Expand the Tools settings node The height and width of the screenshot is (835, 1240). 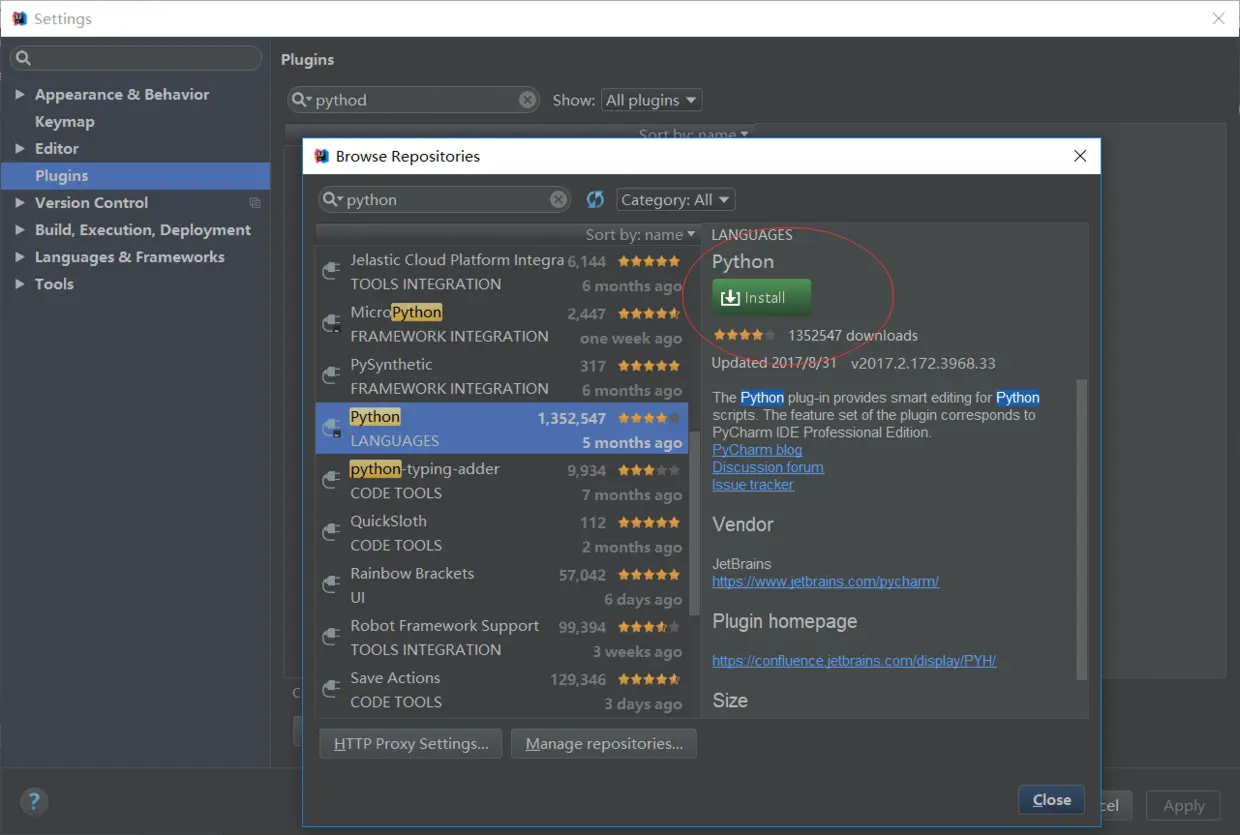tap(19, 284)
